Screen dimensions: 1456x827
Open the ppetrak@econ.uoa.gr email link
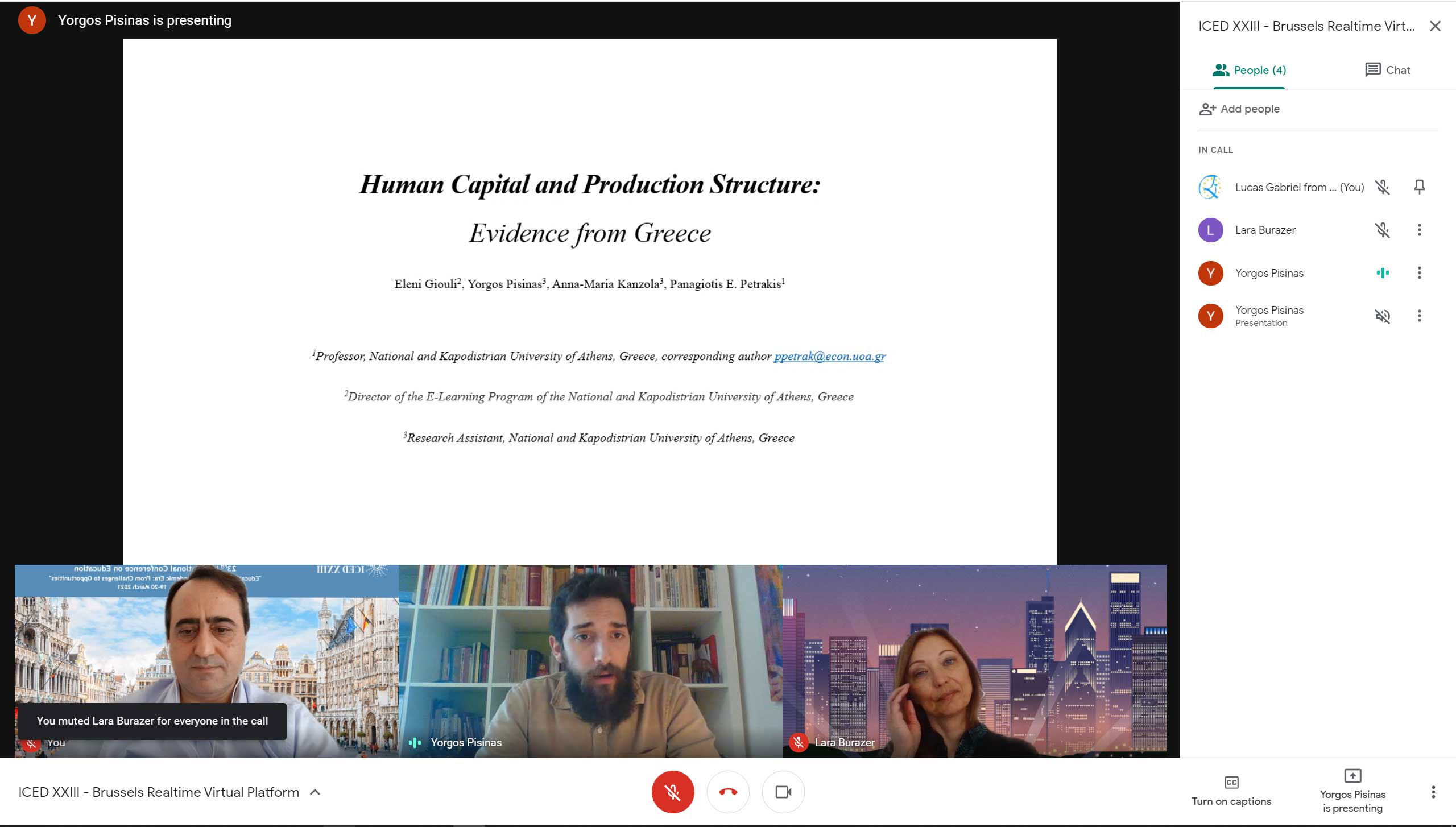click(829, 356)
